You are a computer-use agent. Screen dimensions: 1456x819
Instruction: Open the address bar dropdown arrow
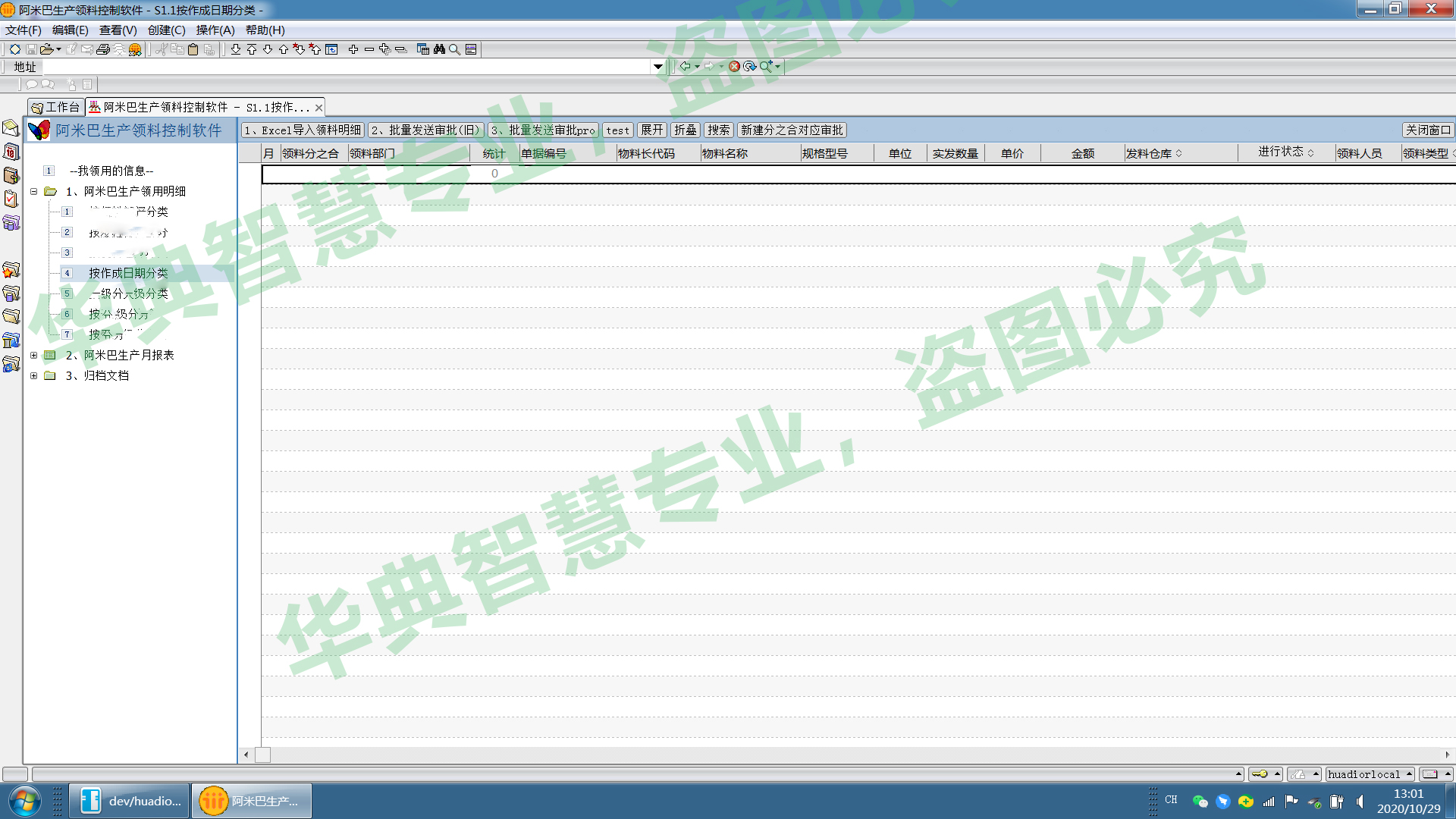[x=657, y=67]
